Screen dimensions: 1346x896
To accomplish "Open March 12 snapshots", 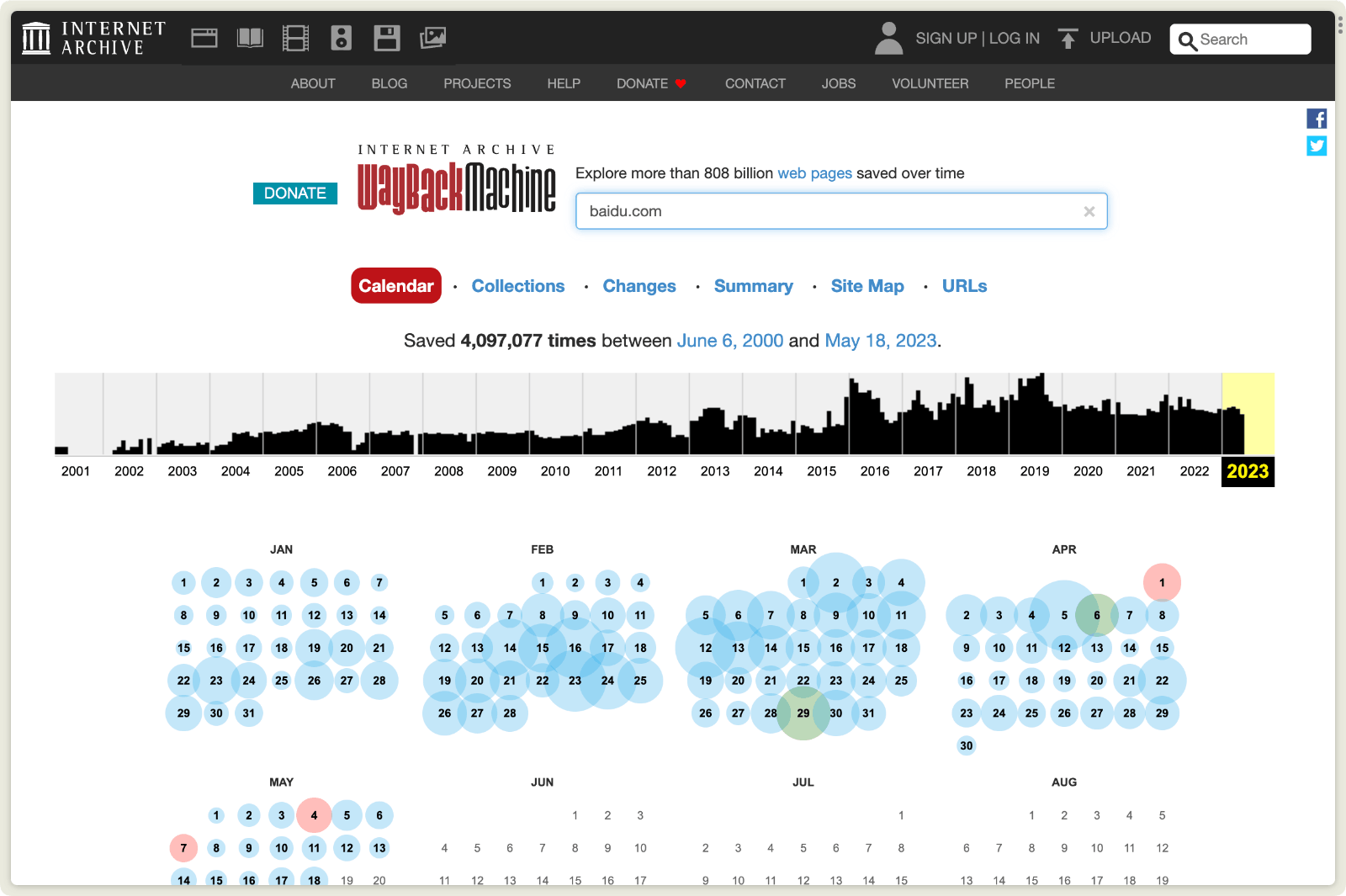I will tap(706, 648).
